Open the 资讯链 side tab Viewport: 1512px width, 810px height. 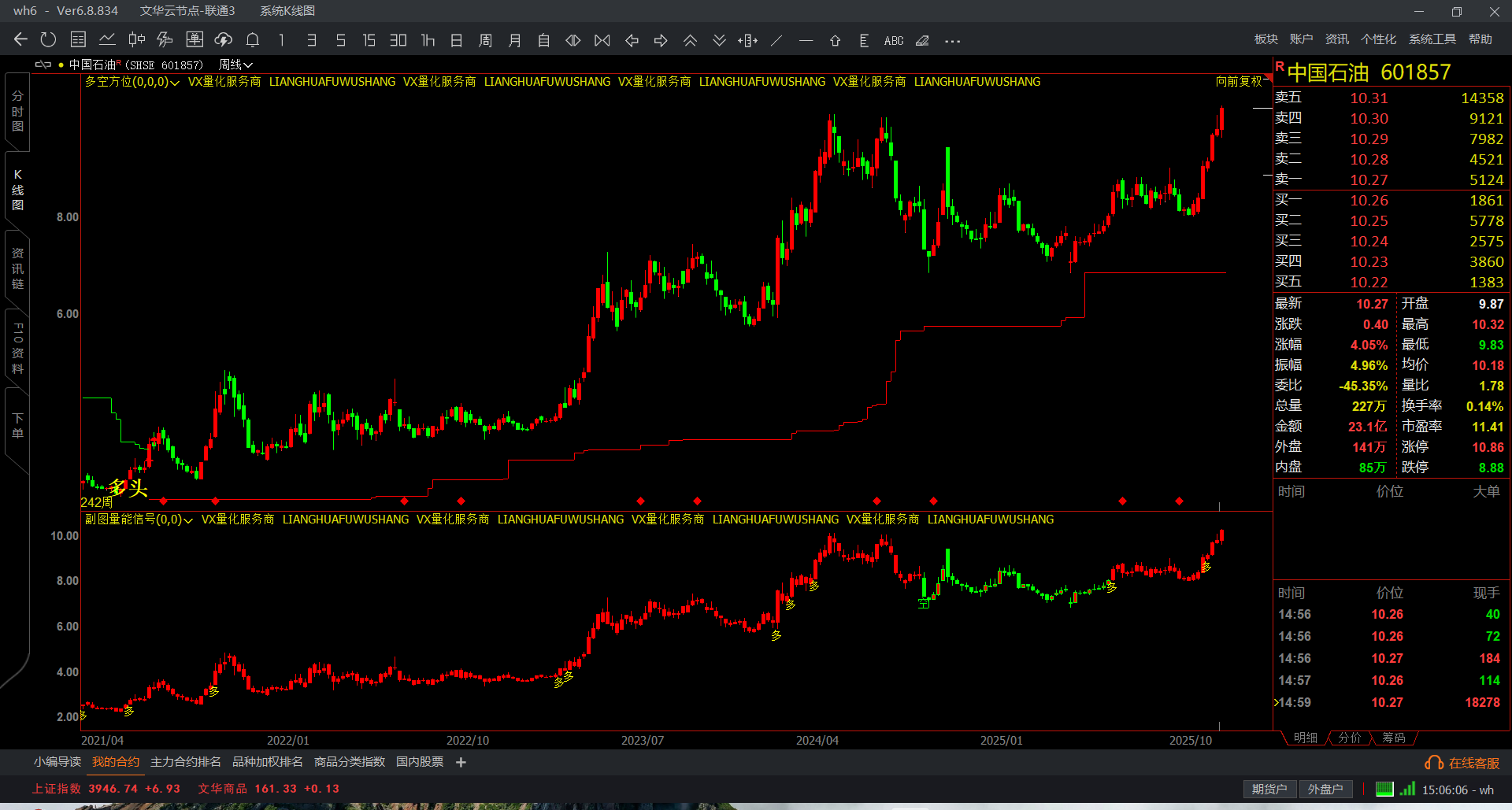tap(17, 268)
